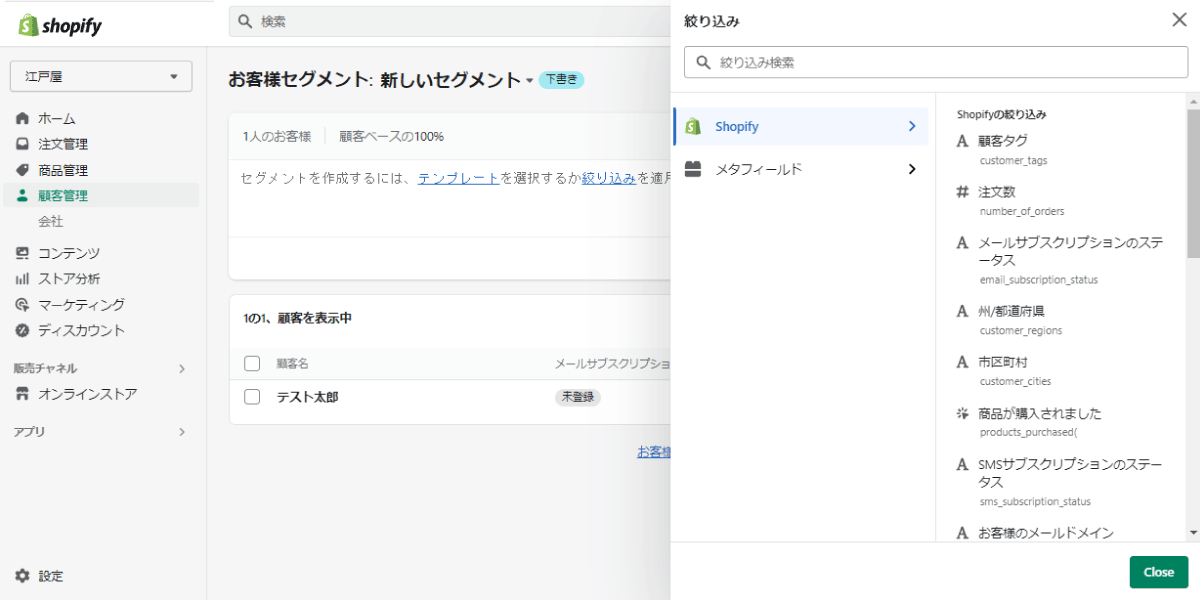Screen dimensions: 1200x600
Task: Click the search magnifier in the top bar
Action: [245, 21]
